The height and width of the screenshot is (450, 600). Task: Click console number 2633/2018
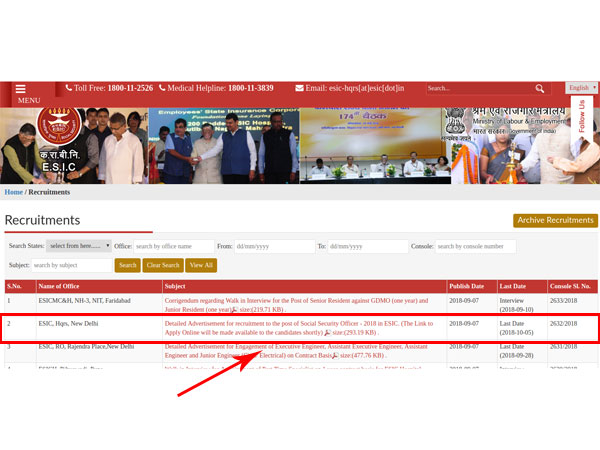click(x=563, y=301)
